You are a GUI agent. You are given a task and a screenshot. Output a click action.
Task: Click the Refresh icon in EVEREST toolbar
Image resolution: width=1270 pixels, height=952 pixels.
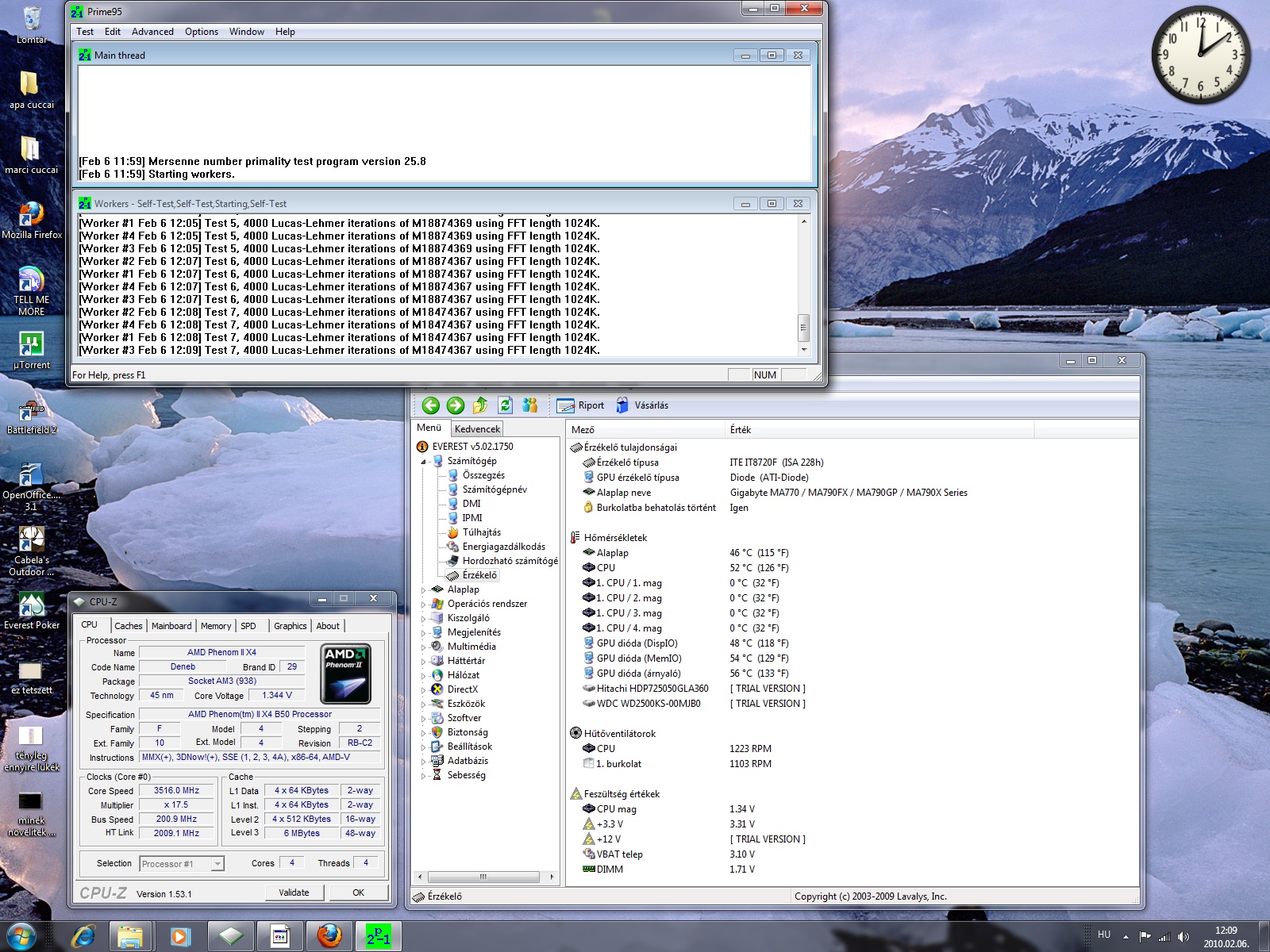pyautogui.click(x=506, y=405)
